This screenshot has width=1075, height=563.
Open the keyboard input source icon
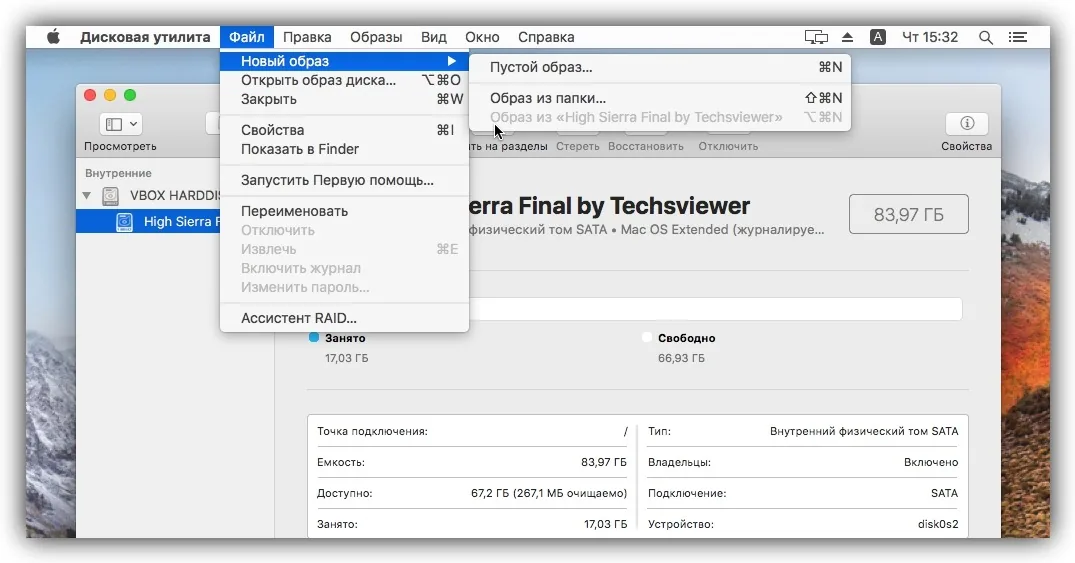point(878,37)
